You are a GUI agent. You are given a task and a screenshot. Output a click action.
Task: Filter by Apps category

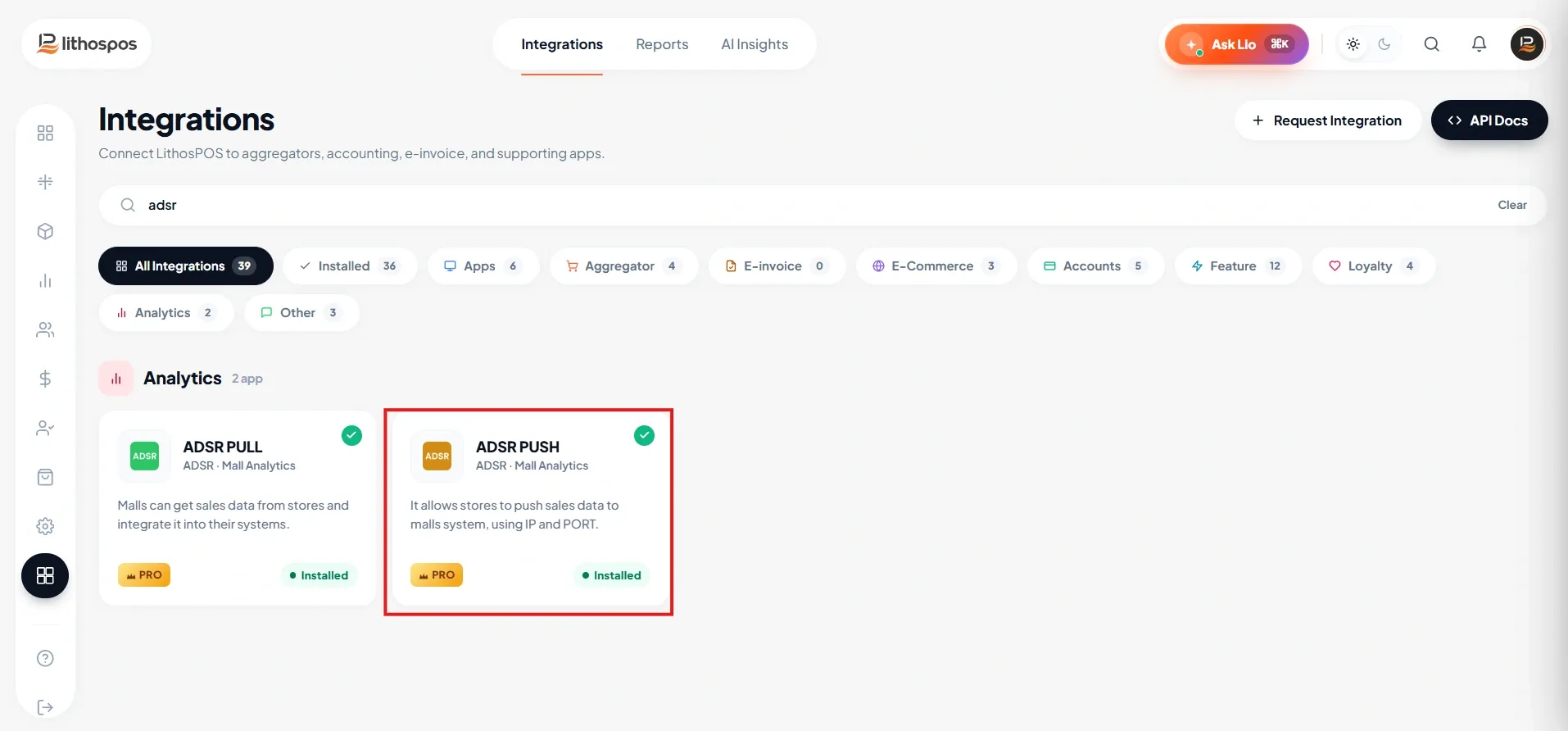[x=483, y=266]
